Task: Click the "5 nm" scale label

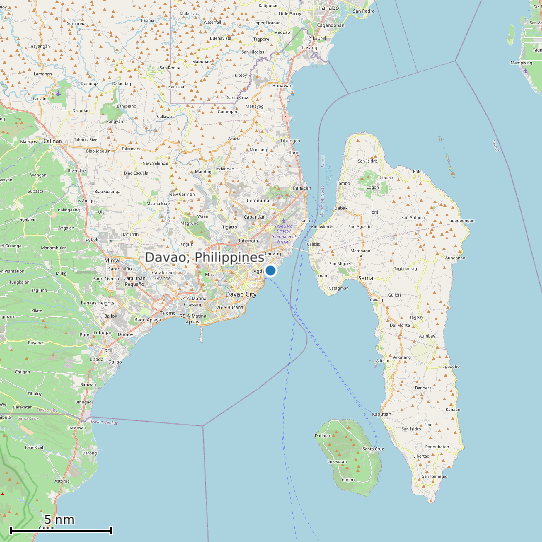Action: (x=59, y=520)
